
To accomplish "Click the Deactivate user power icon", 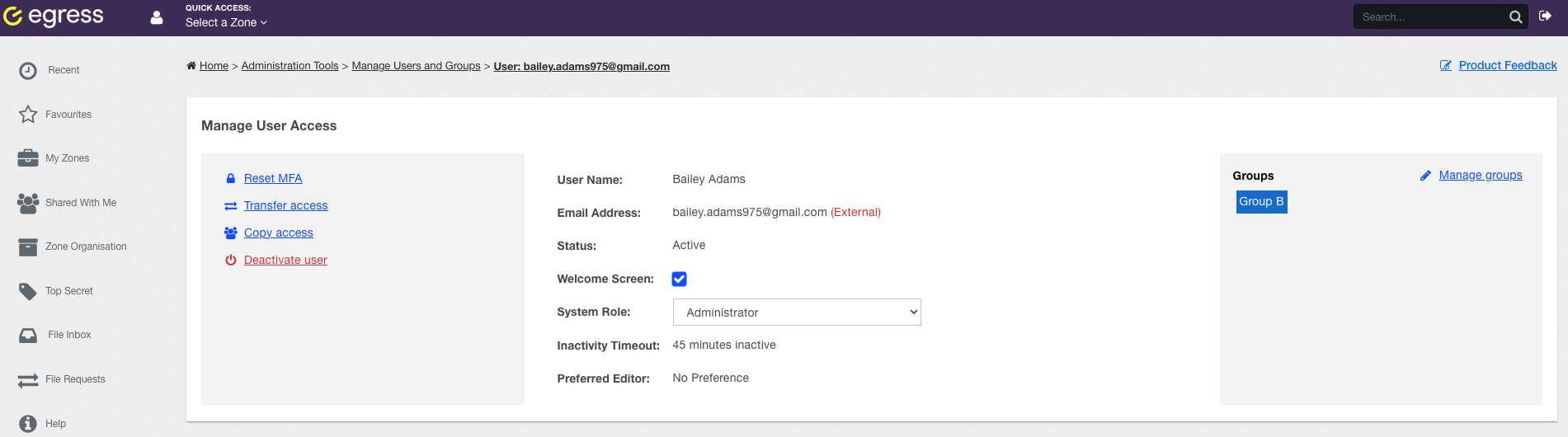I will point(231,261).
